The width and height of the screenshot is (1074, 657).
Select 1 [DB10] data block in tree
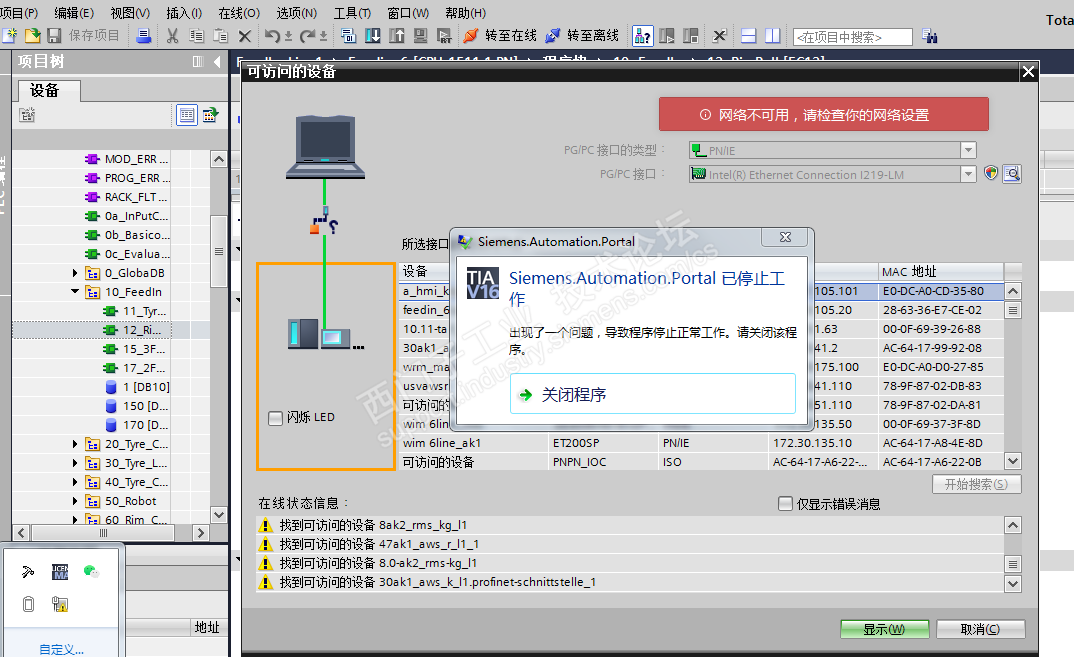(x=139, y=387)
